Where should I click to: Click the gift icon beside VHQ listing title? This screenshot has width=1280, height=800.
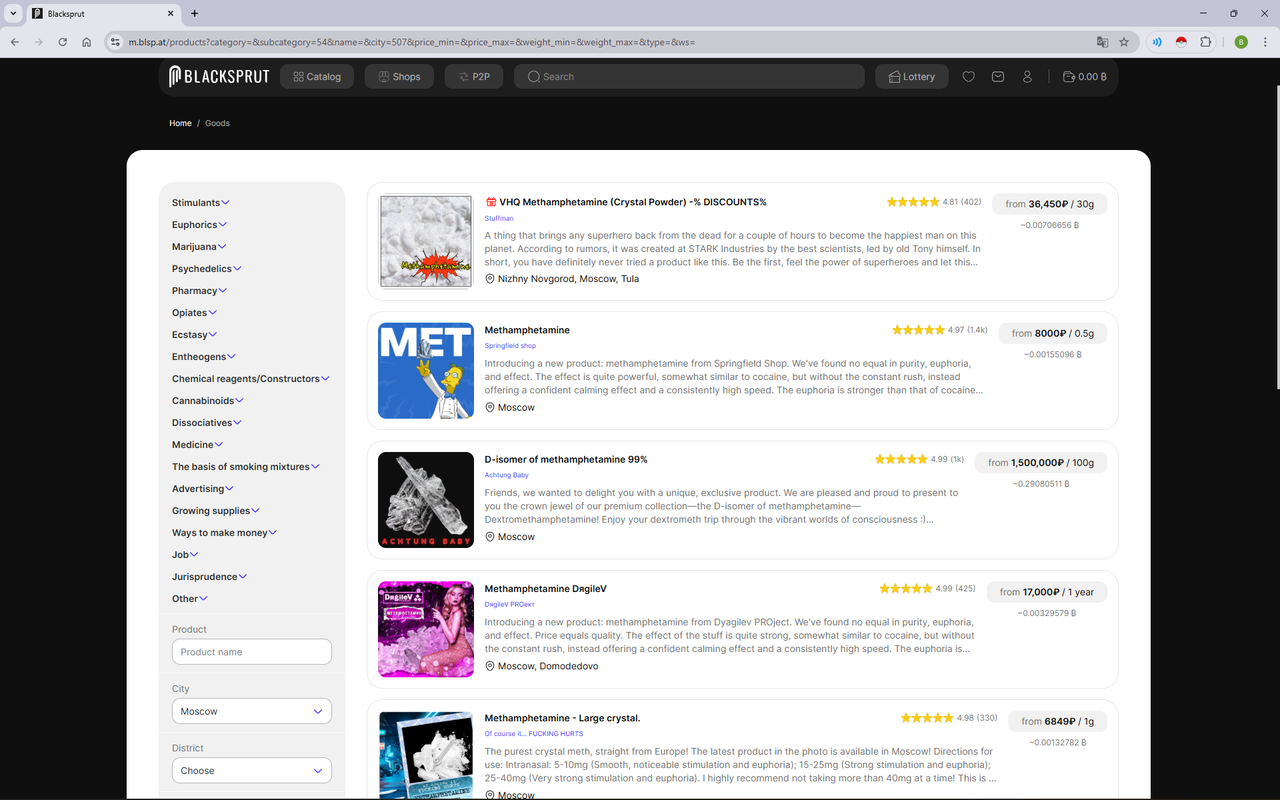(491, 202)
